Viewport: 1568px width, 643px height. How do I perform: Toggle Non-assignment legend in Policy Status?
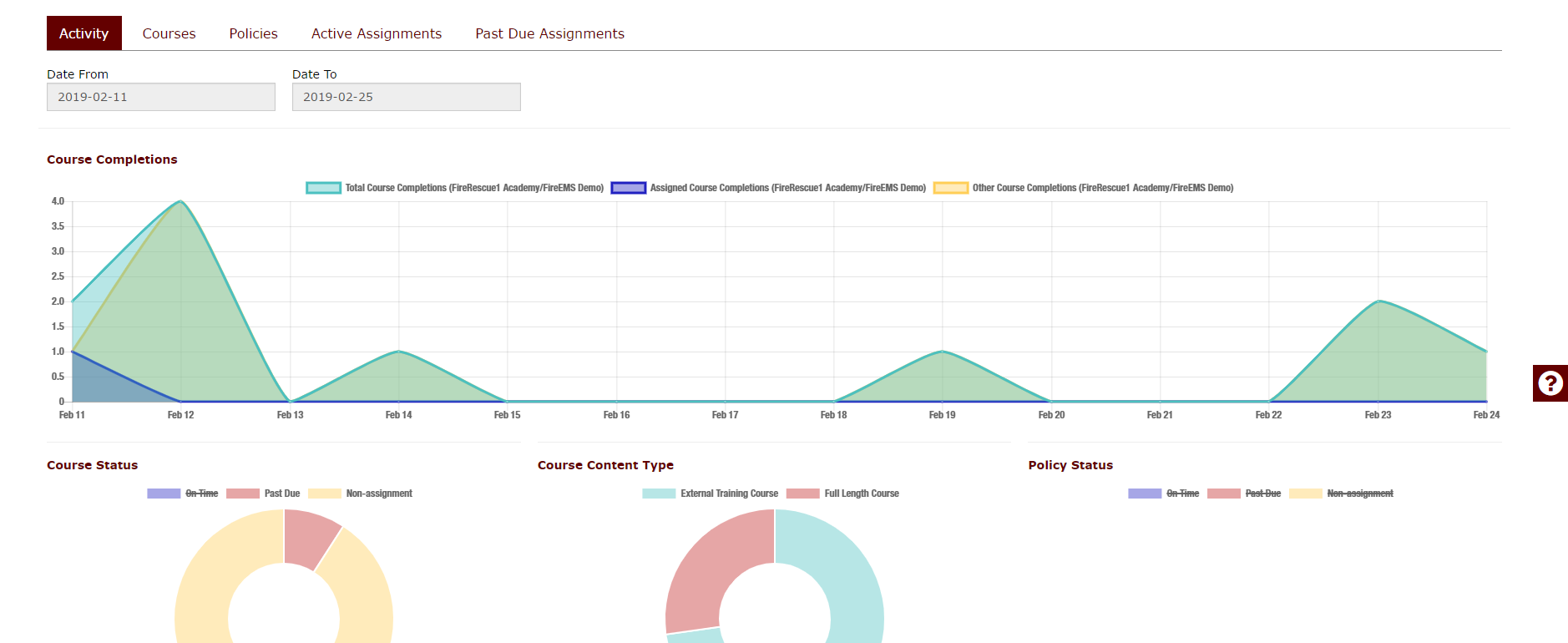1342,494
